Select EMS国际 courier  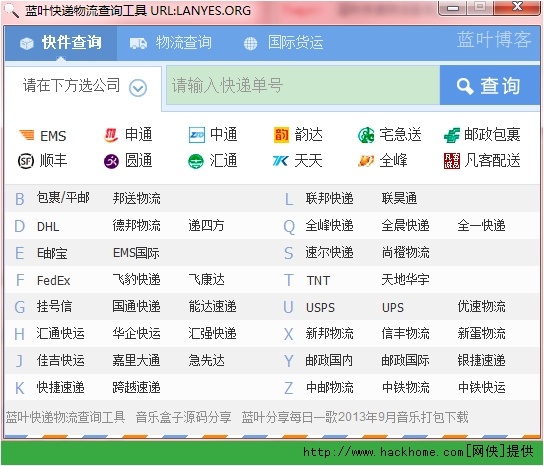(136, 253)
